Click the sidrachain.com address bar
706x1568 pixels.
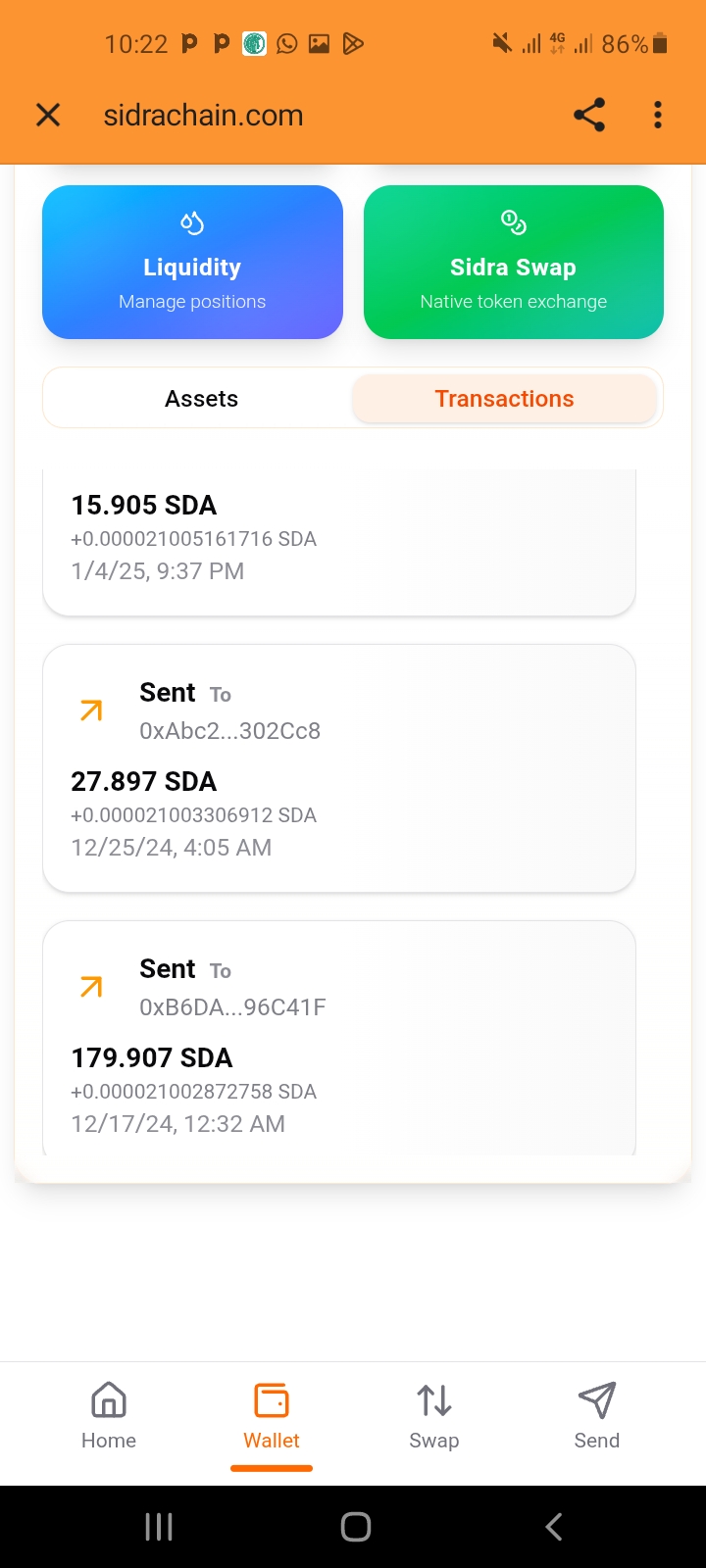(x=204, y=116)
